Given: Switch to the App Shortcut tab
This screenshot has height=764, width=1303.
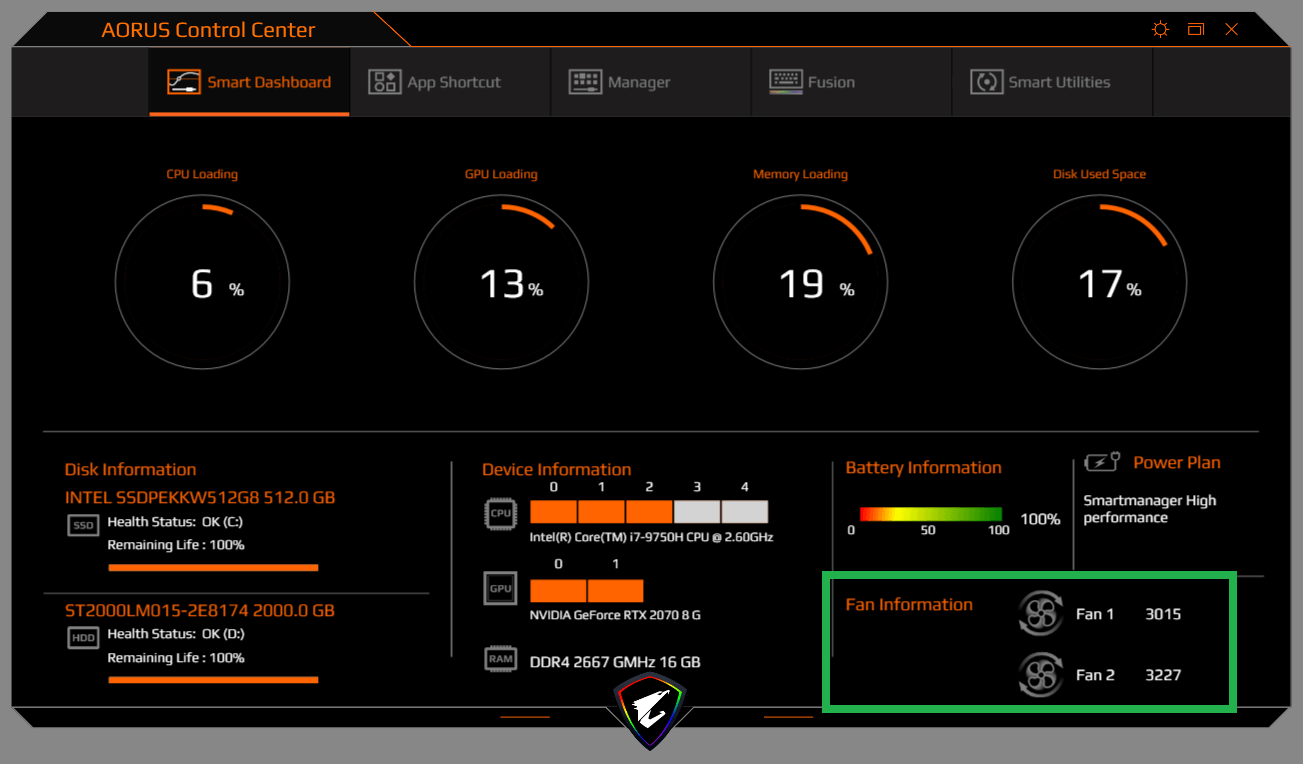Looking at the screenshot, I should coord(450,82).
